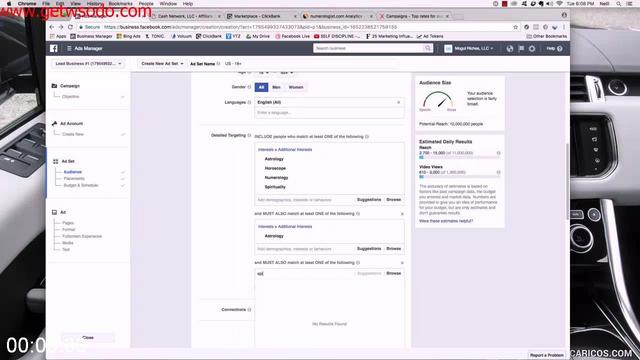Go to Placements in Ad Set sidebar
Viewport: 640px width, 360px height.
coord(74,178)
